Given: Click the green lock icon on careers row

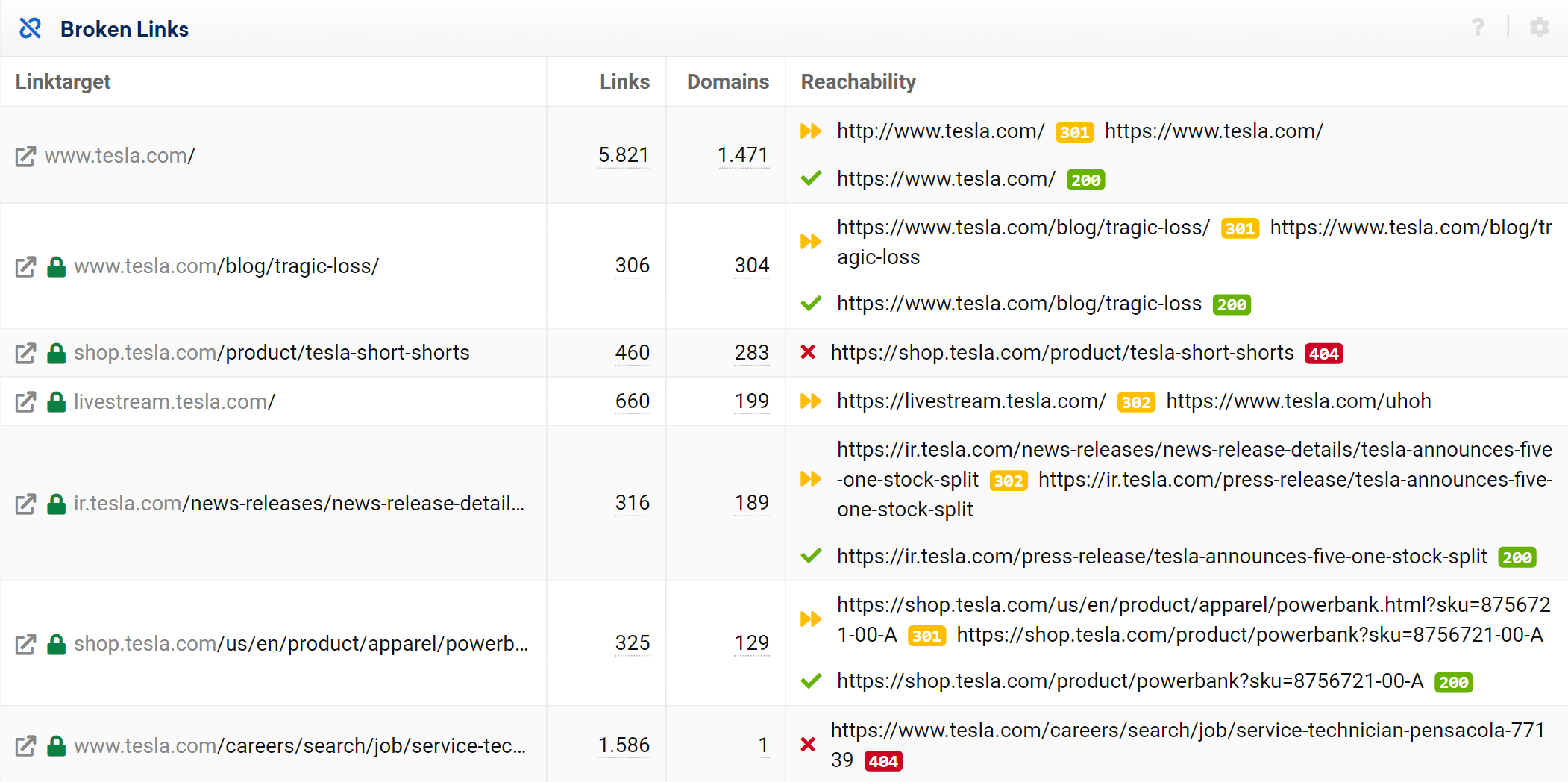Looking at the screenshot, I should click(57, 745).
